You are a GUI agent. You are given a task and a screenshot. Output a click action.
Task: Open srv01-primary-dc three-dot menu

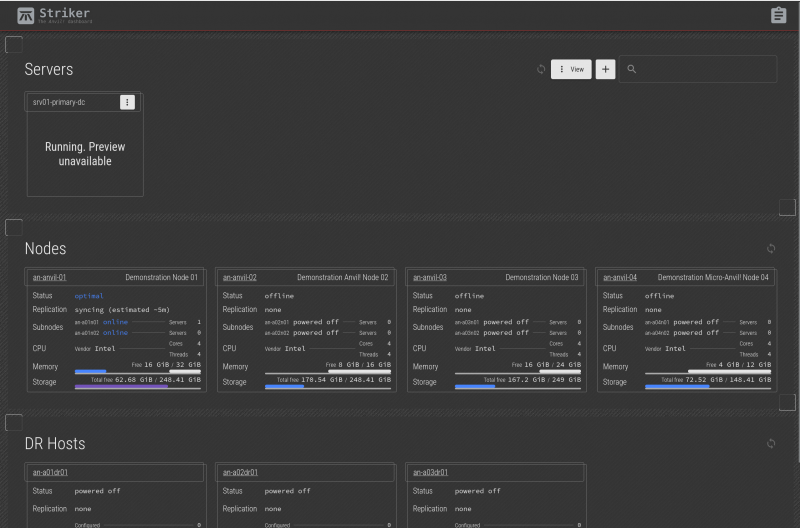click(x=127, y=102)
